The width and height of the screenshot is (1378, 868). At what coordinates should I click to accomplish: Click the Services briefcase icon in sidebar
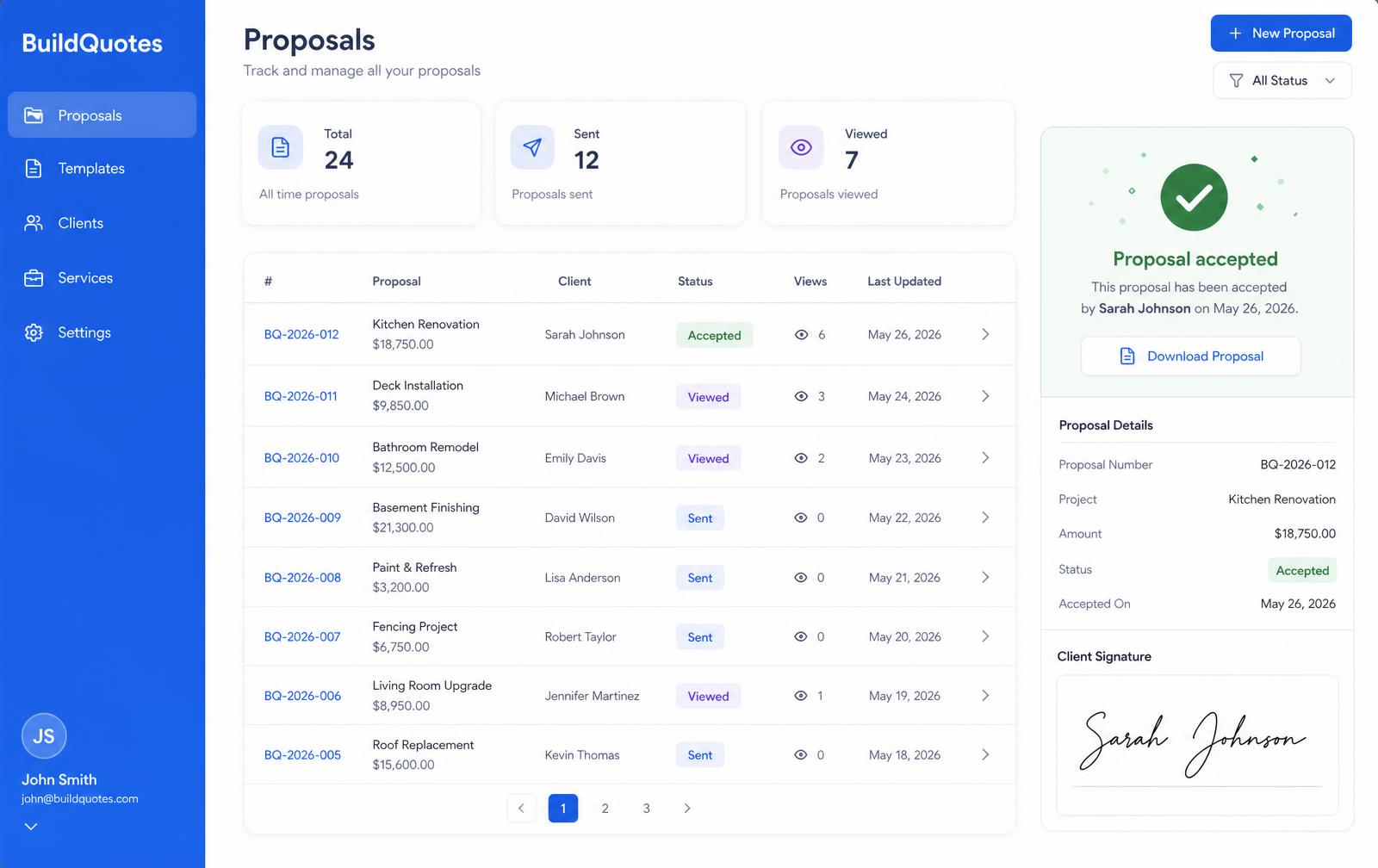click(34, 278)
